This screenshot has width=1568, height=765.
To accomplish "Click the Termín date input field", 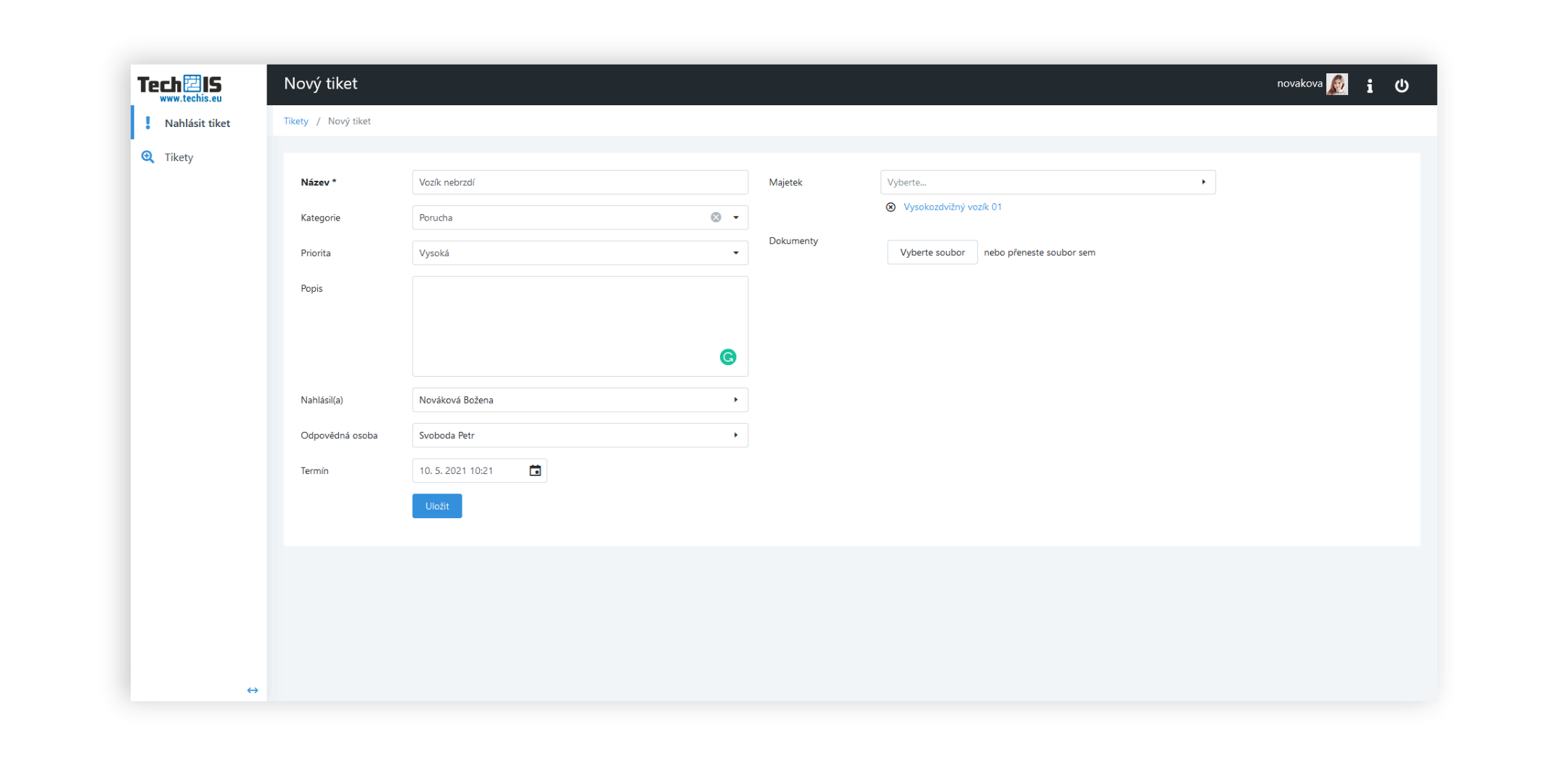I will tap(479, 470).
